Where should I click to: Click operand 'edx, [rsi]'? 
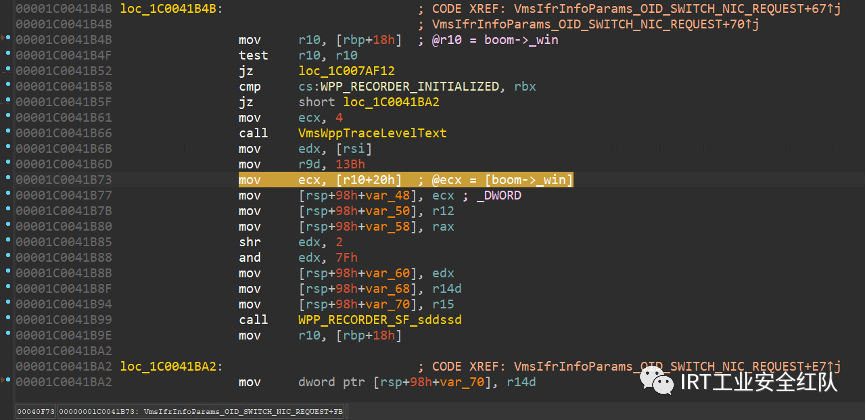coord(335,149)
